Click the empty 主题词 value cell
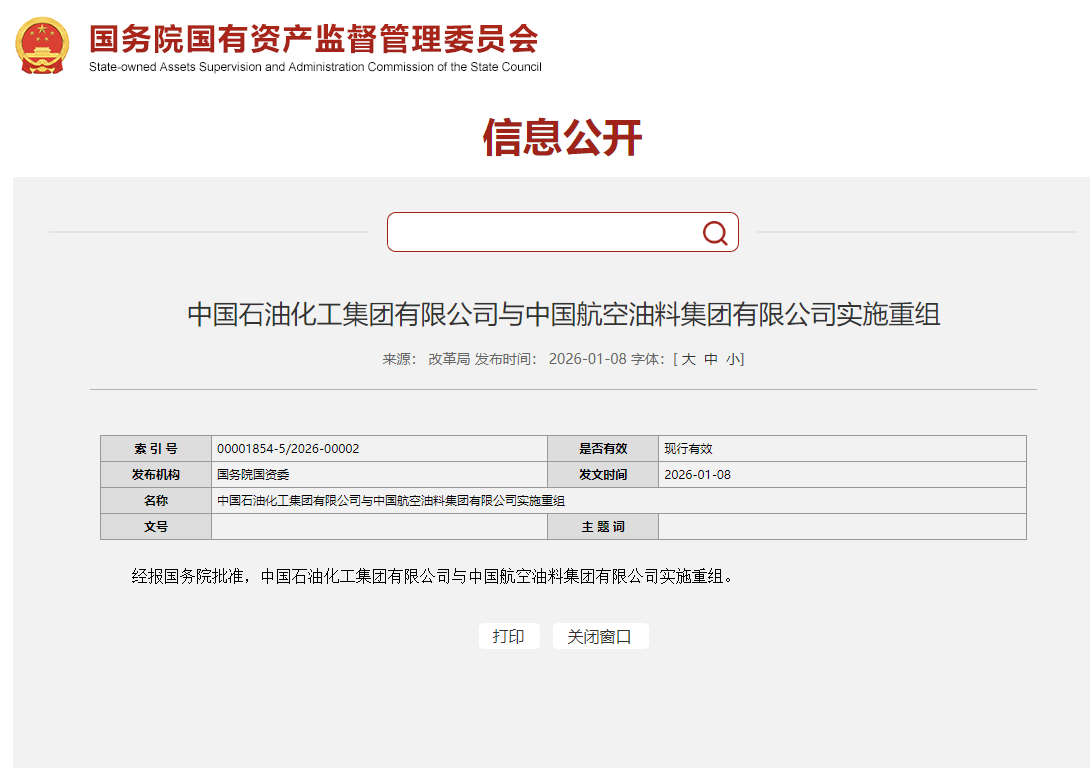The height and width of the screenshot is (768, 1090). [841, 527]
